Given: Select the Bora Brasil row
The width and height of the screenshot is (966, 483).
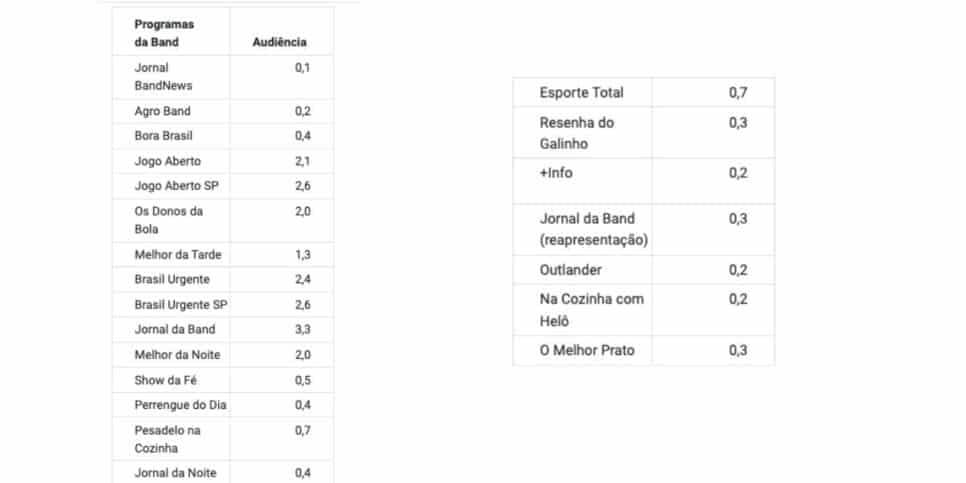Looking at the screenshot, I should pyautogui.click(x=222, y=136).
